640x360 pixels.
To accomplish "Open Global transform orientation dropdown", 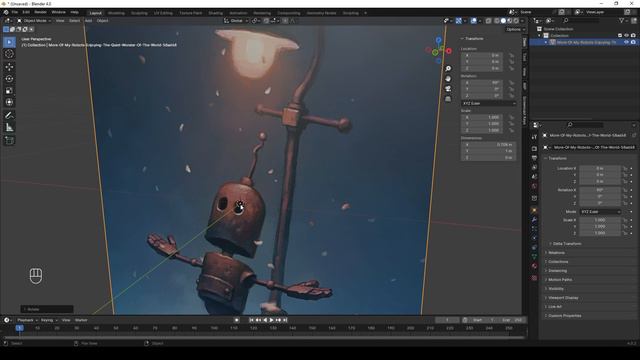I will tap(236, 20).
